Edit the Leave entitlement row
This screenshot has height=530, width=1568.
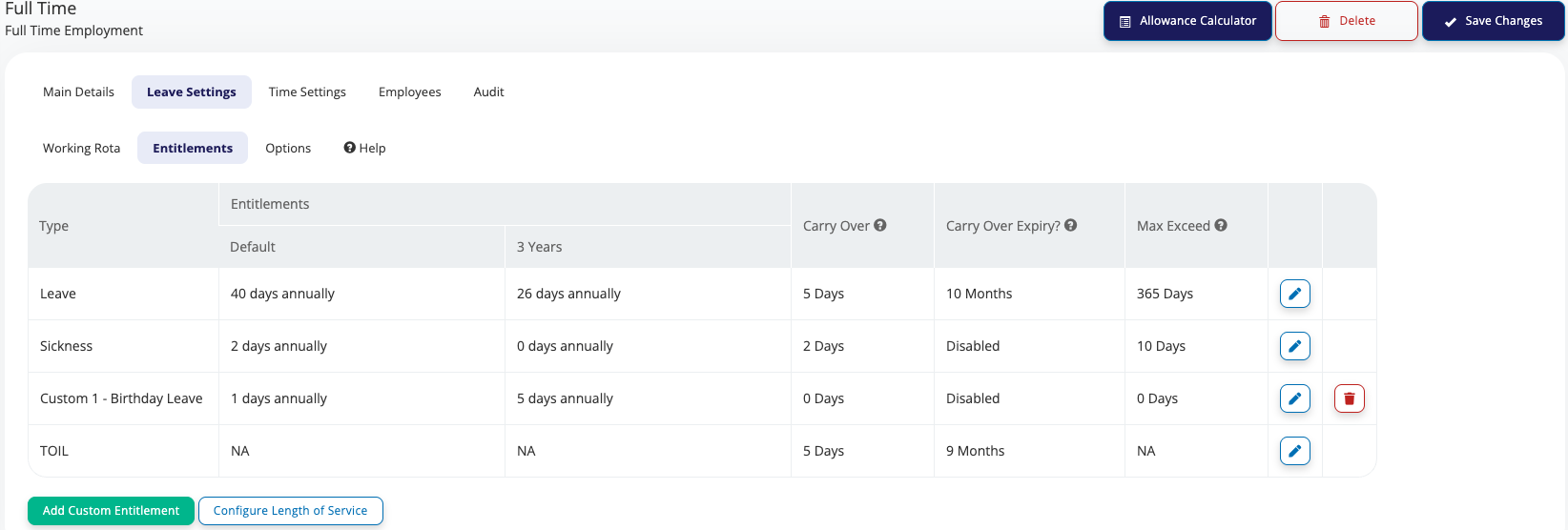click(x=1294, y=294)
